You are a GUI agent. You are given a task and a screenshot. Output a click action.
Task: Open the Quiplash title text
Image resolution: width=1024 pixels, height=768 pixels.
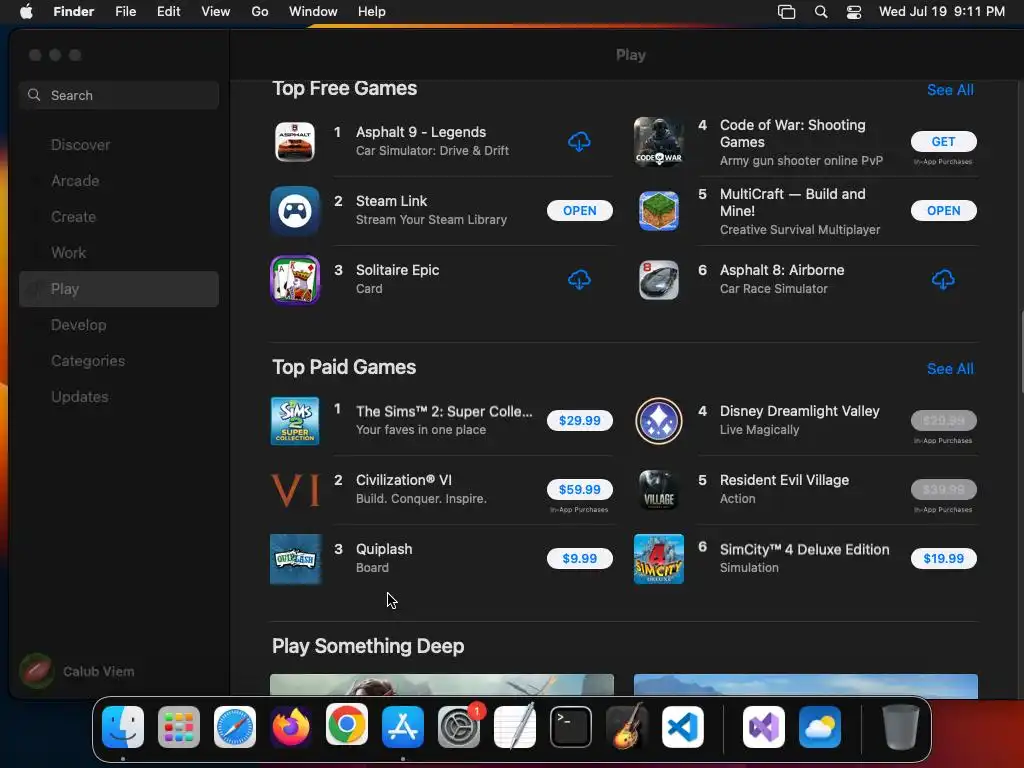tap(384, 549)
